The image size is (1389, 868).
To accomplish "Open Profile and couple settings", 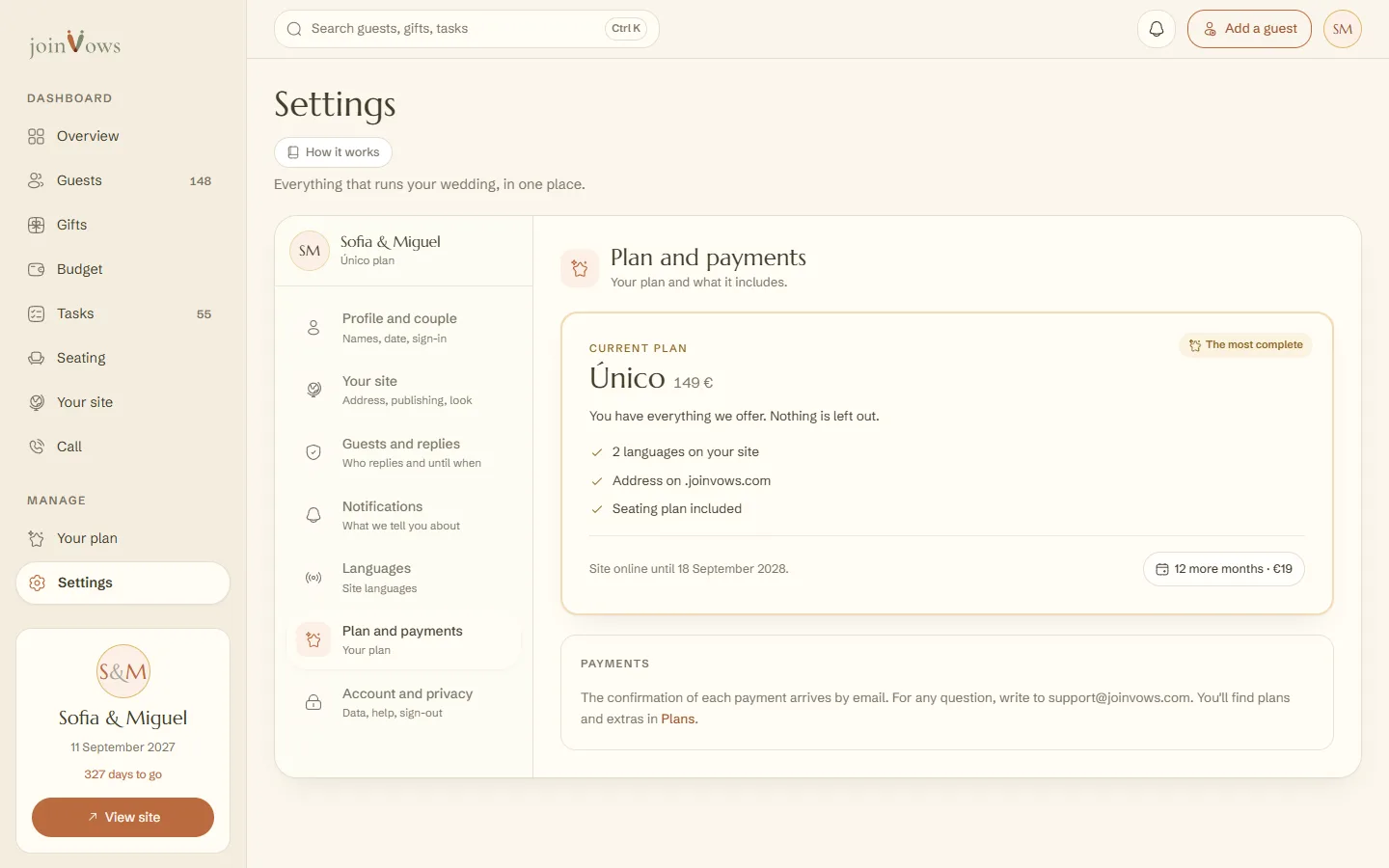I will pyautogui.click(x=404, y=328).
